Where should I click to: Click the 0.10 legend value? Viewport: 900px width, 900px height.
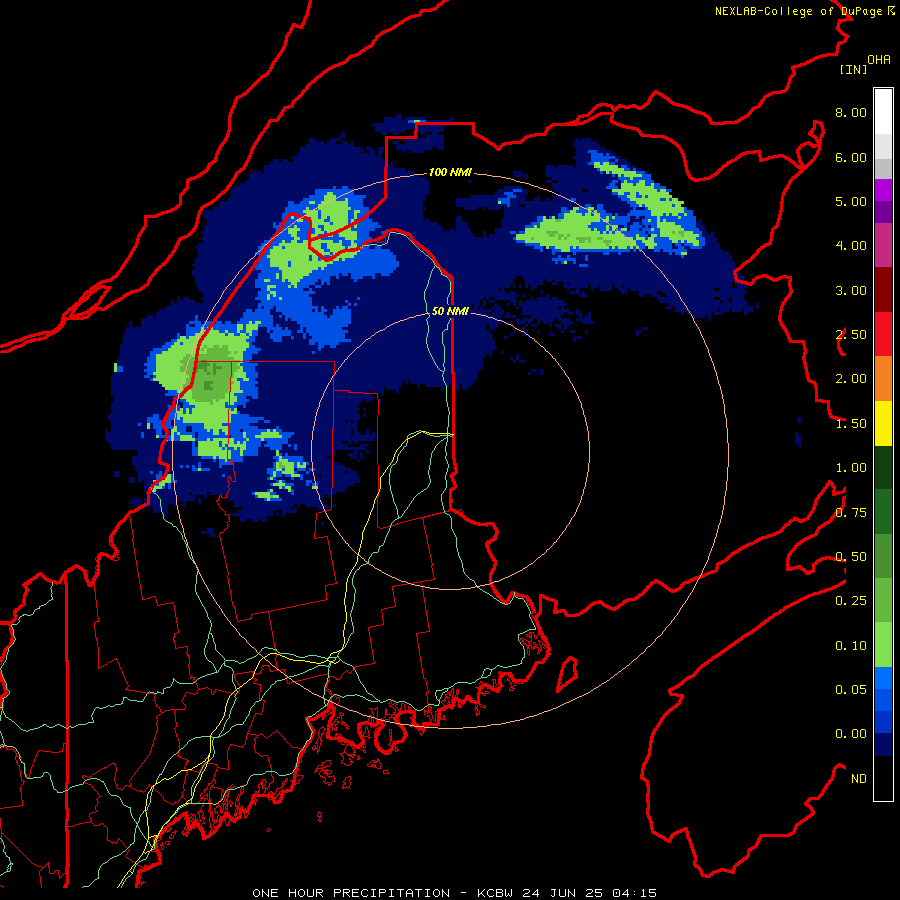tap(851, 646)
